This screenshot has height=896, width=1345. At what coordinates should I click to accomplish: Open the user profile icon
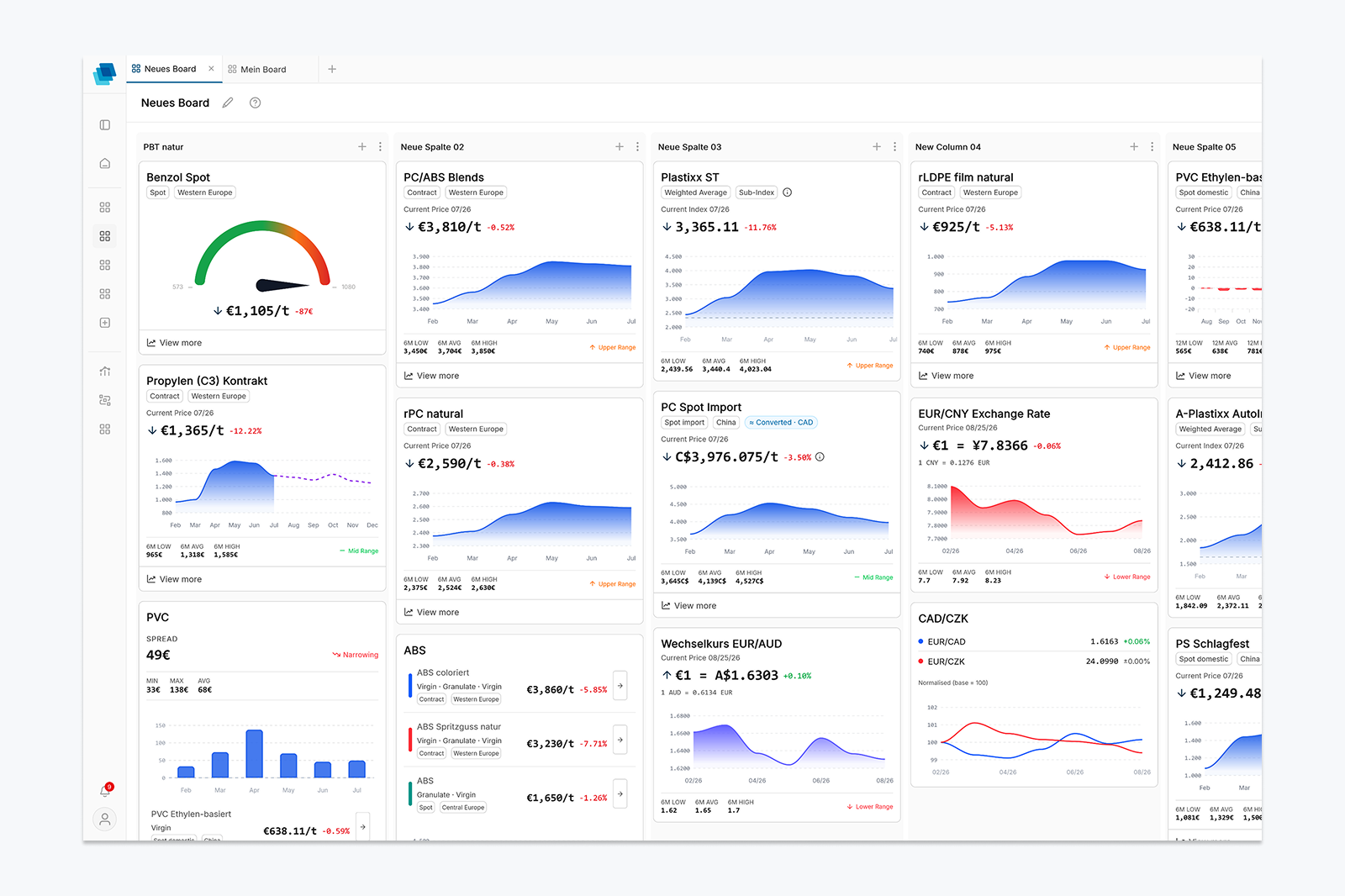pyautogui.click(x=105, y=819)
